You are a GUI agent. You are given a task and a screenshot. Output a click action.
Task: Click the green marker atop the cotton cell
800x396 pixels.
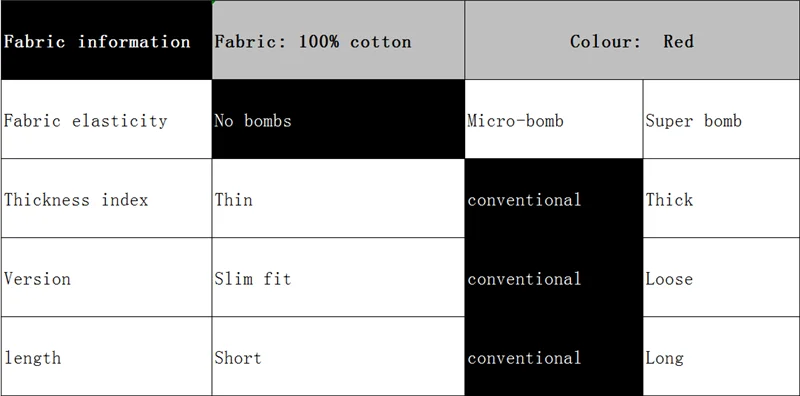point(214,2)
